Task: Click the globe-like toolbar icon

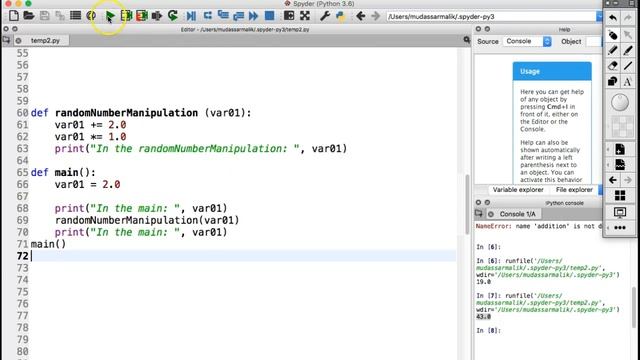Action: point(91,16)
